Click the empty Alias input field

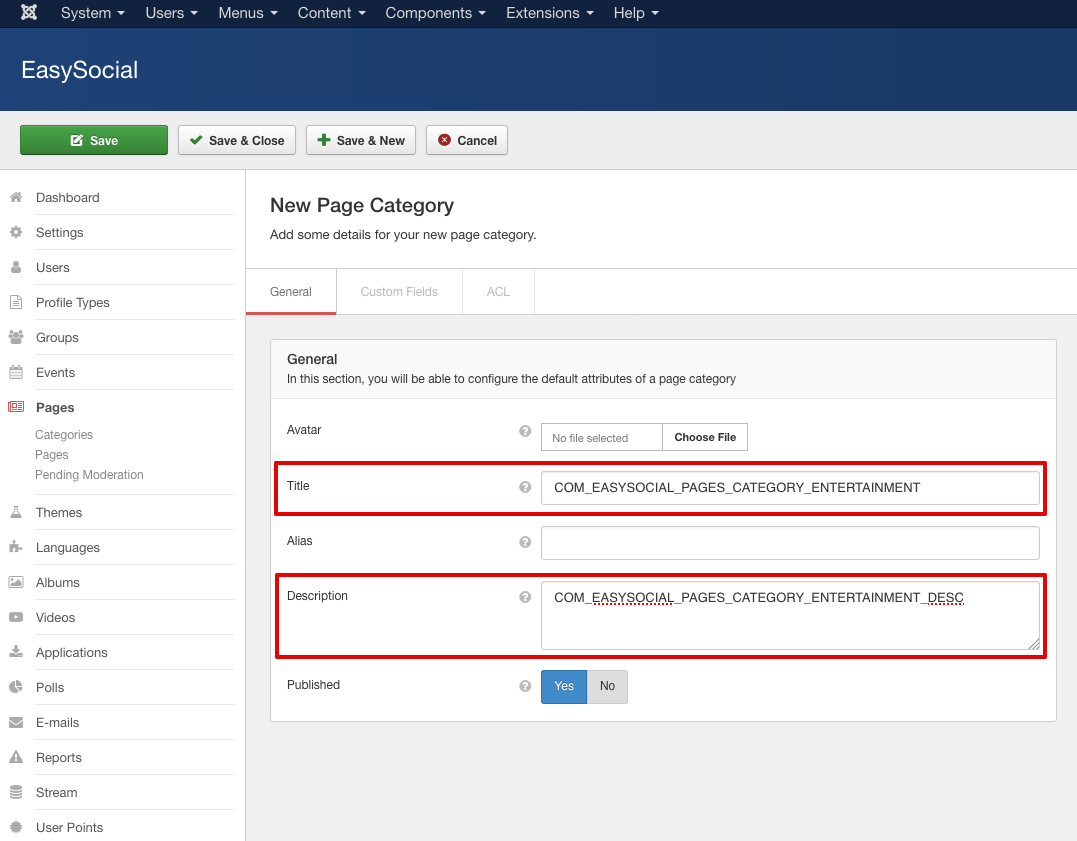click(x=790, y=543)
